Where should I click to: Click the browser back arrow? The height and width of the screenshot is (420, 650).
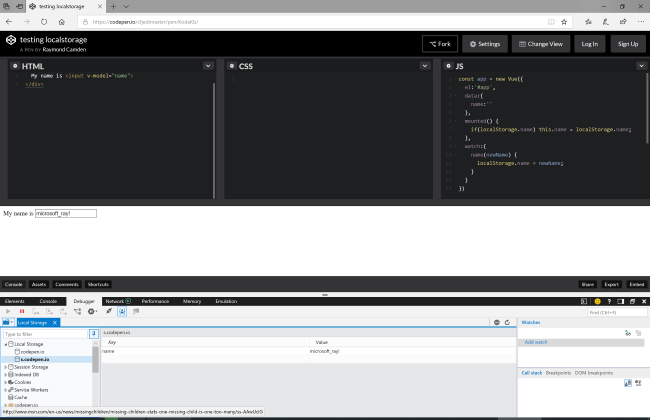coord(10,21)
